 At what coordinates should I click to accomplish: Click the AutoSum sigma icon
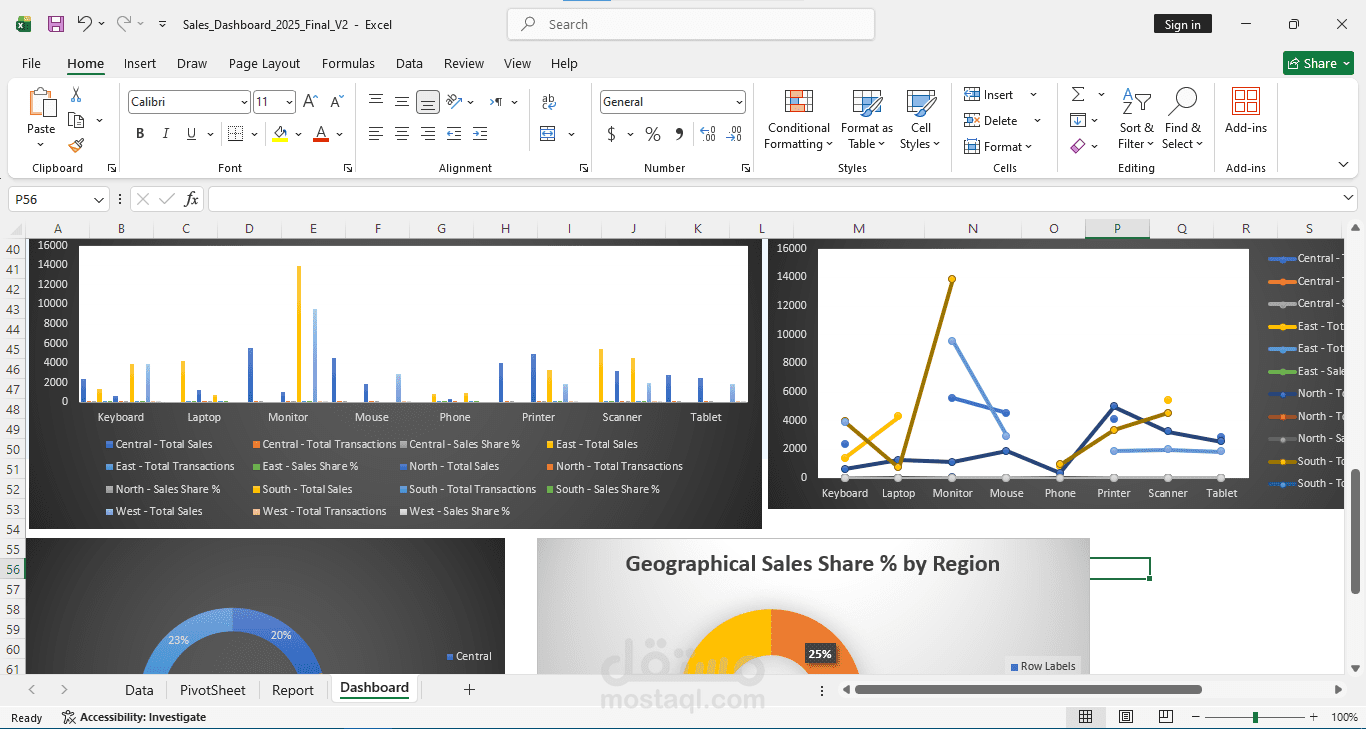point(1078,94)
